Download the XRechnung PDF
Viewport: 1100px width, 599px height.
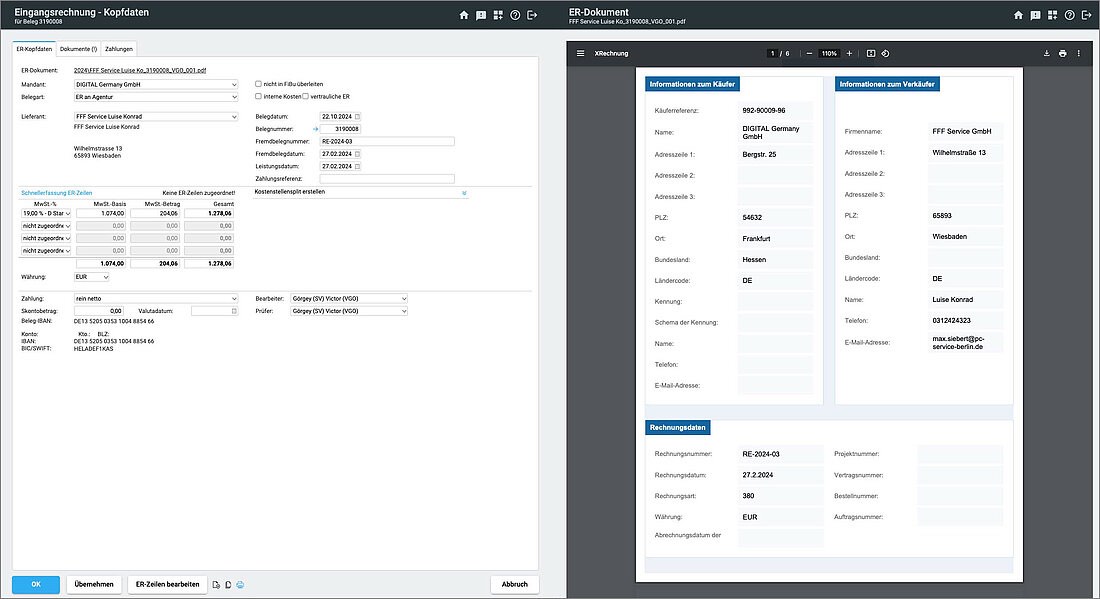1046,53
